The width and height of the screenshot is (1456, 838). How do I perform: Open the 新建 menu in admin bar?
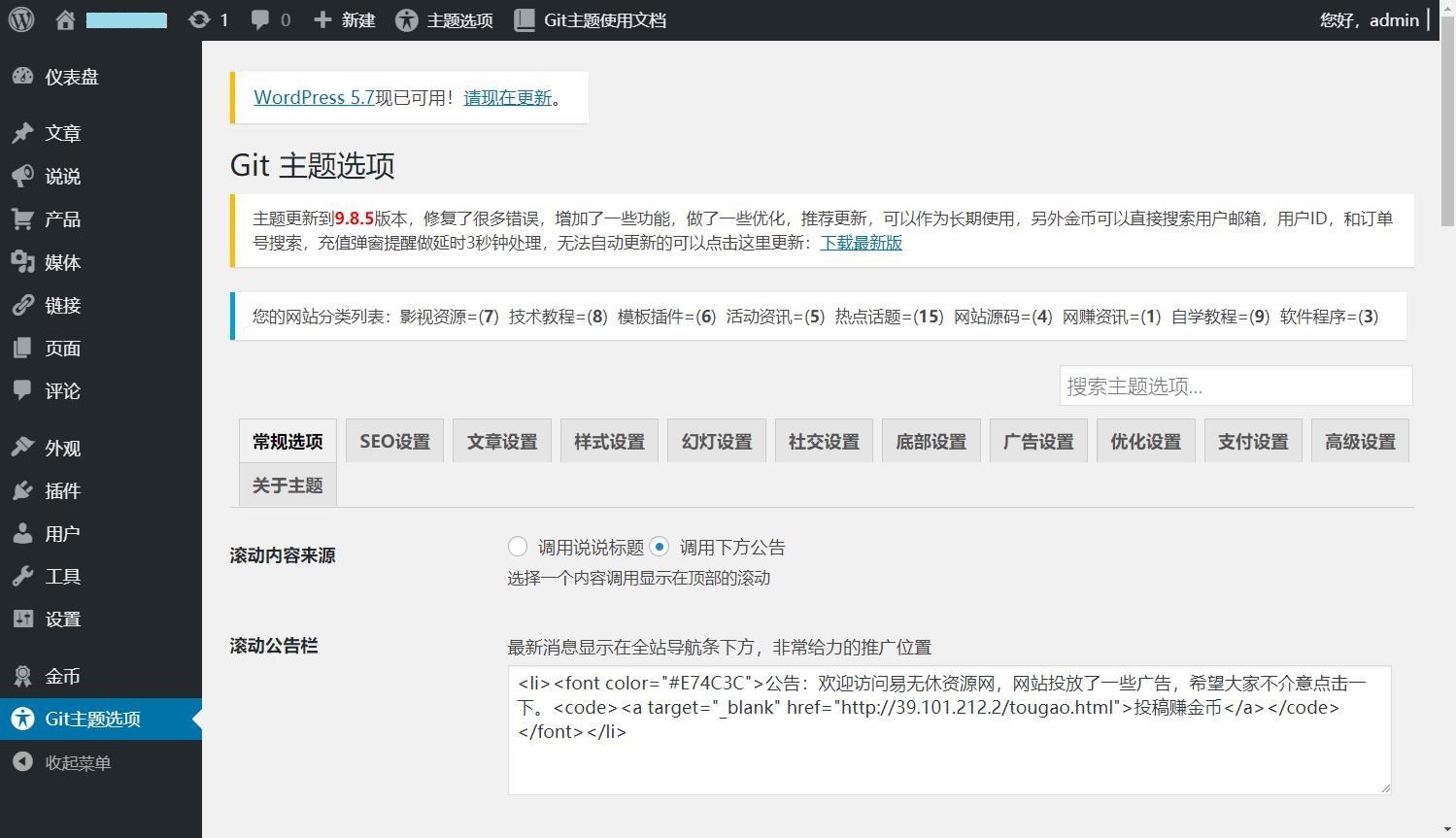(x=345, y=19)
